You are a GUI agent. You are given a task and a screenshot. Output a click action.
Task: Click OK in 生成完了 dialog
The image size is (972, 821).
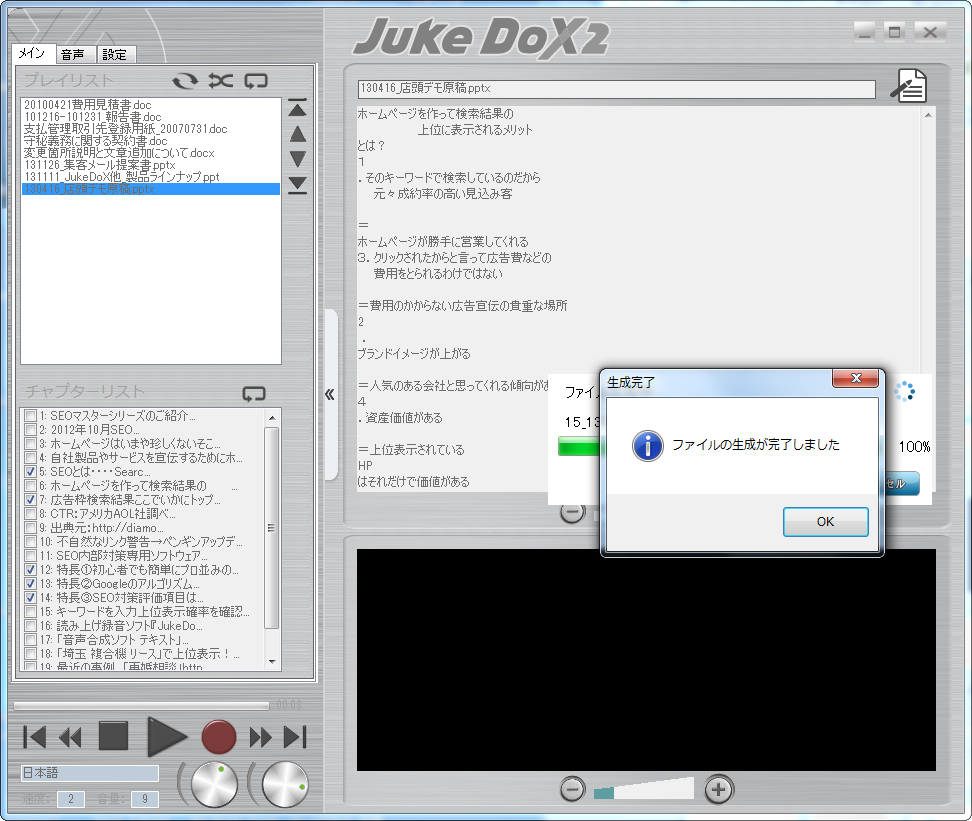825,521
